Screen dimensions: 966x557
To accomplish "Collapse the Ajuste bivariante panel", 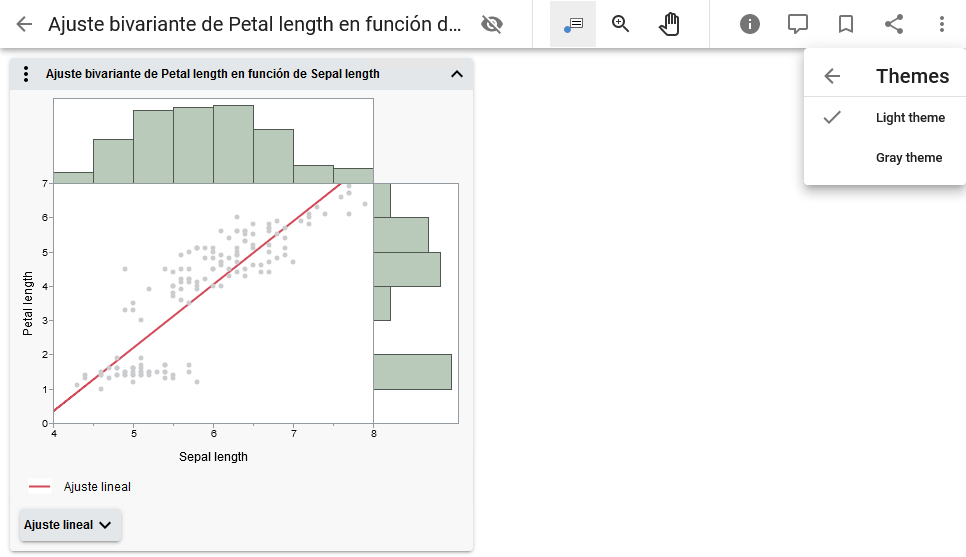I will pos(457,74).
